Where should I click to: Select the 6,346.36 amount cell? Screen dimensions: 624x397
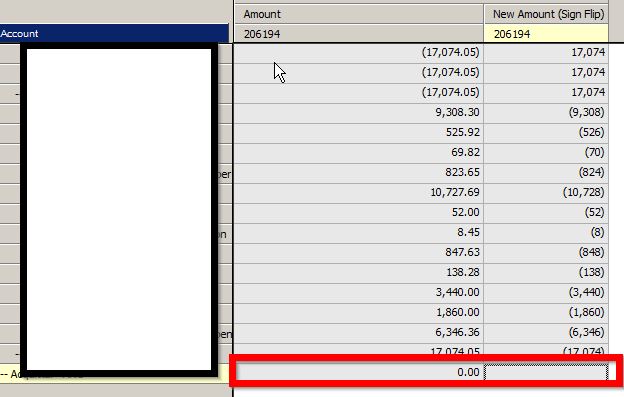359,333
